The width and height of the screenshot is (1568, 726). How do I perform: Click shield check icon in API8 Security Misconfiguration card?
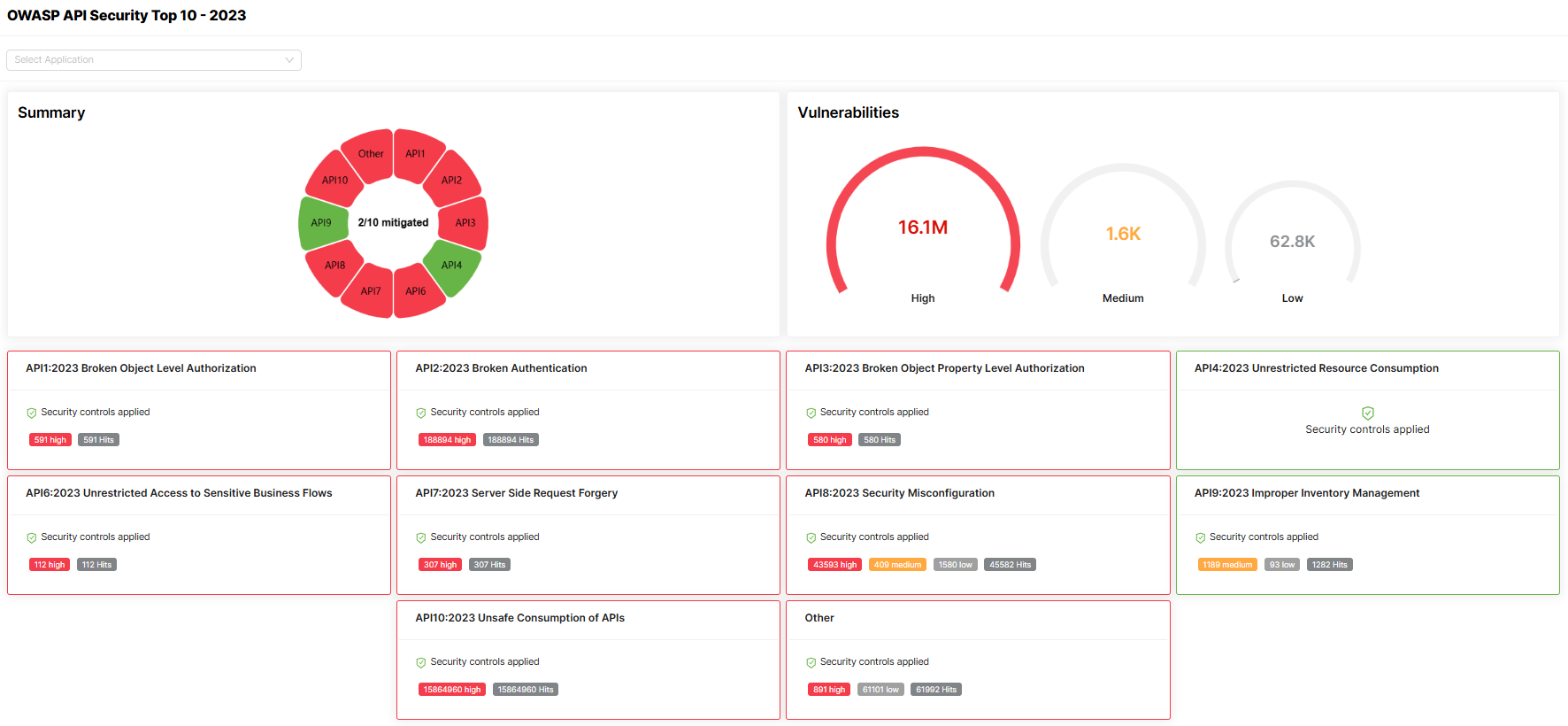(x=811, y=537)
